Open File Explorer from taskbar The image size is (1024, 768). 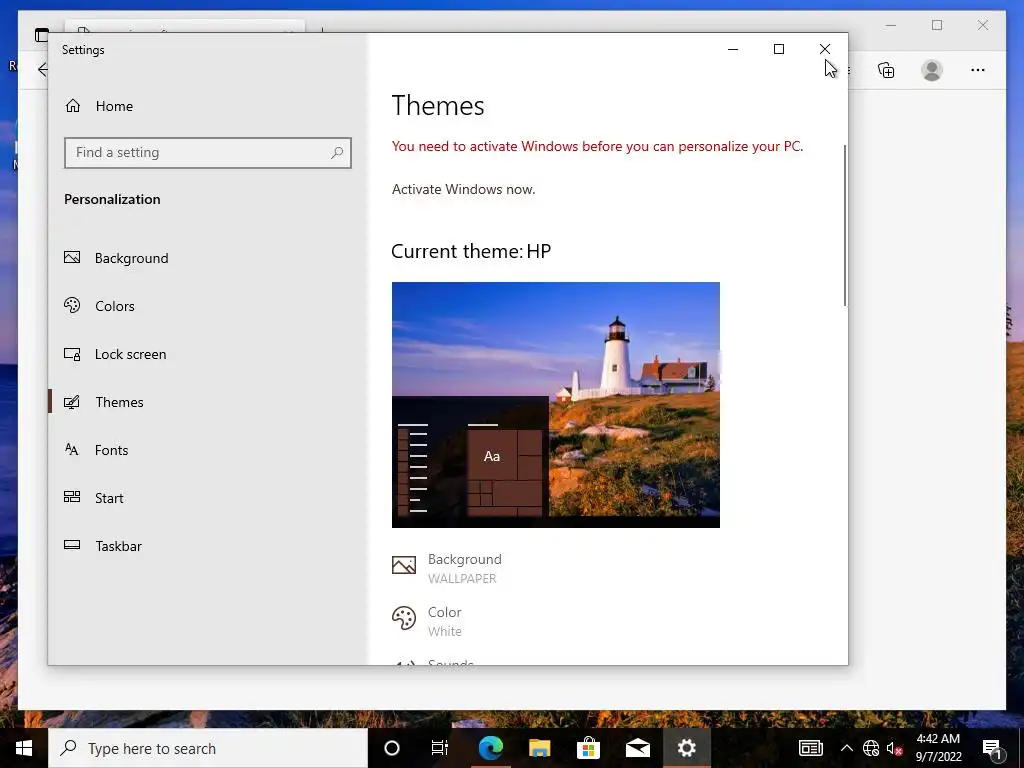pyautogui.click(x=539, y=748)
